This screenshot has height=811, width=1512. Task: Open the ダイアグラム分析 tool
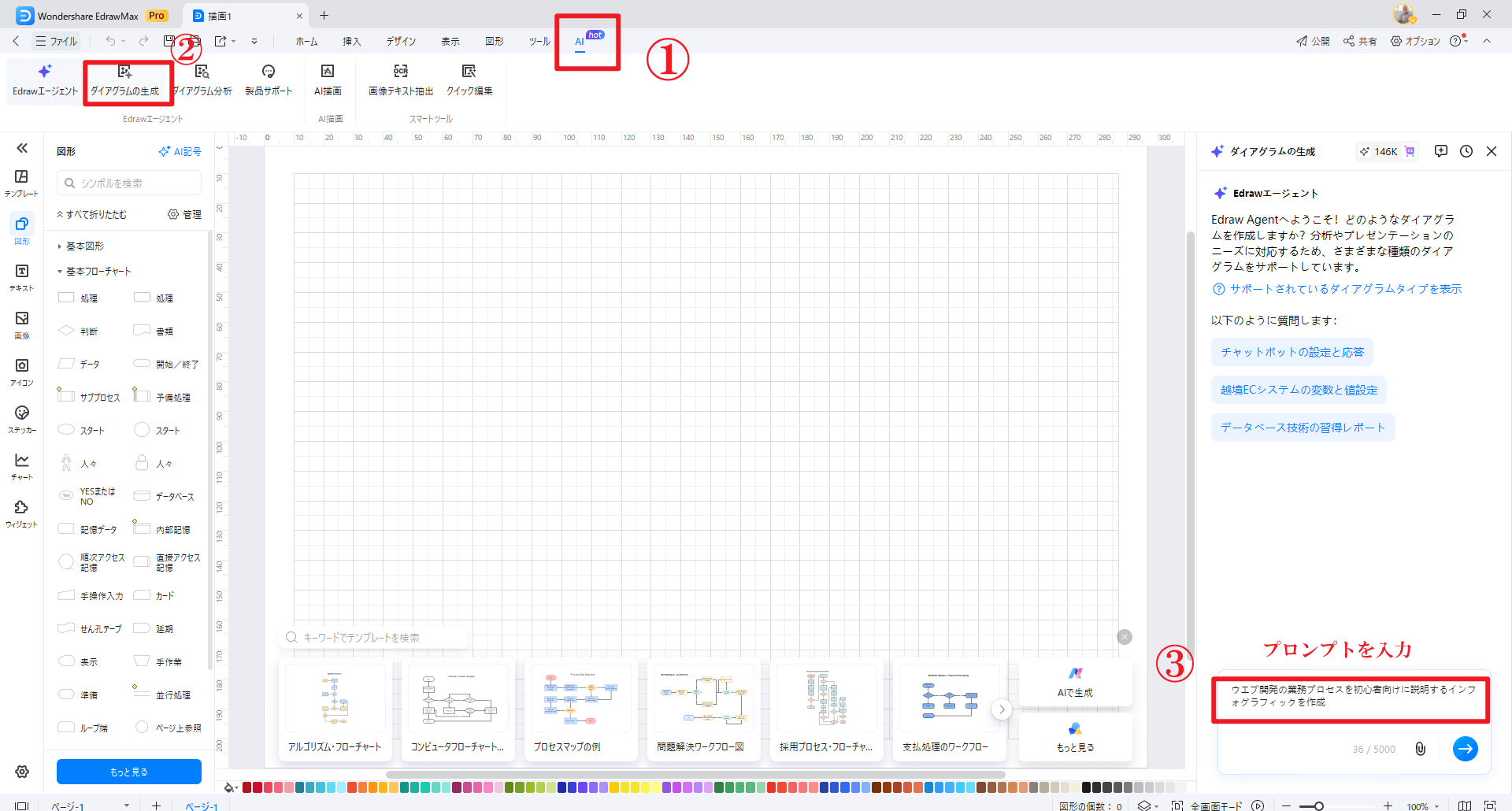202,79
